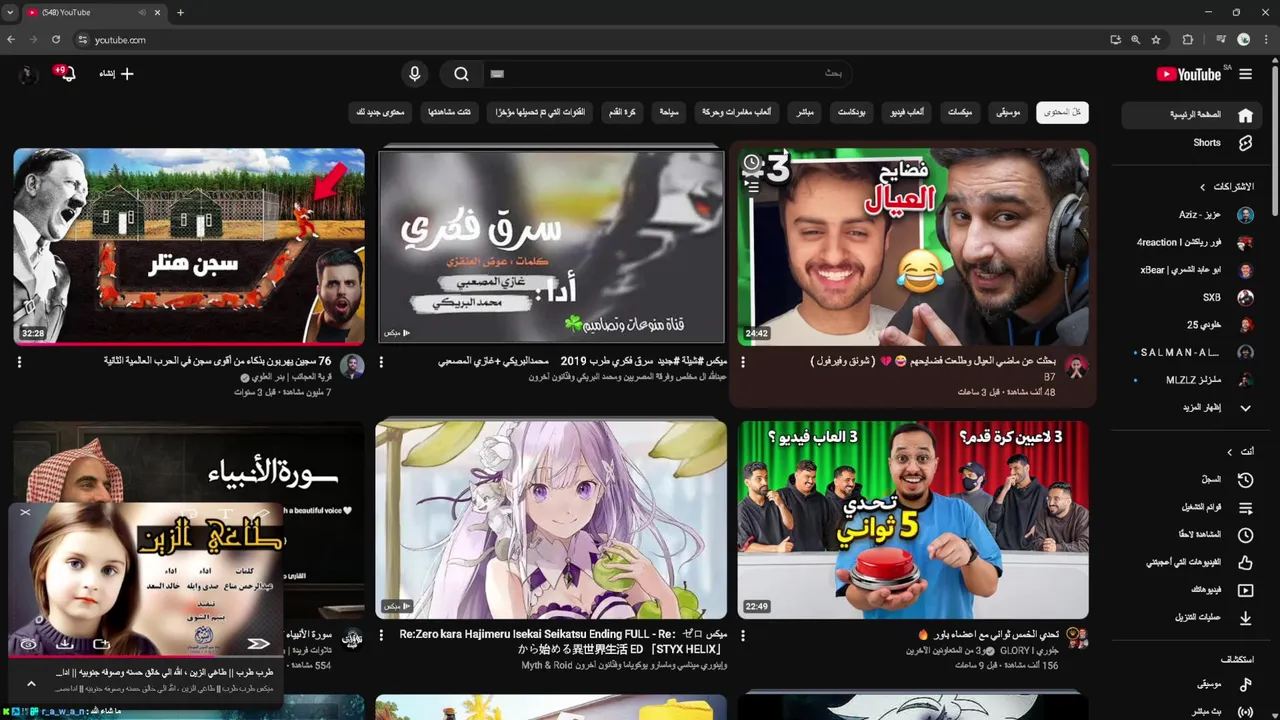The image size is (1280, 720).
Task: Open the تحدي 5 ثواني video thumbnail
Action: [913, 519]
